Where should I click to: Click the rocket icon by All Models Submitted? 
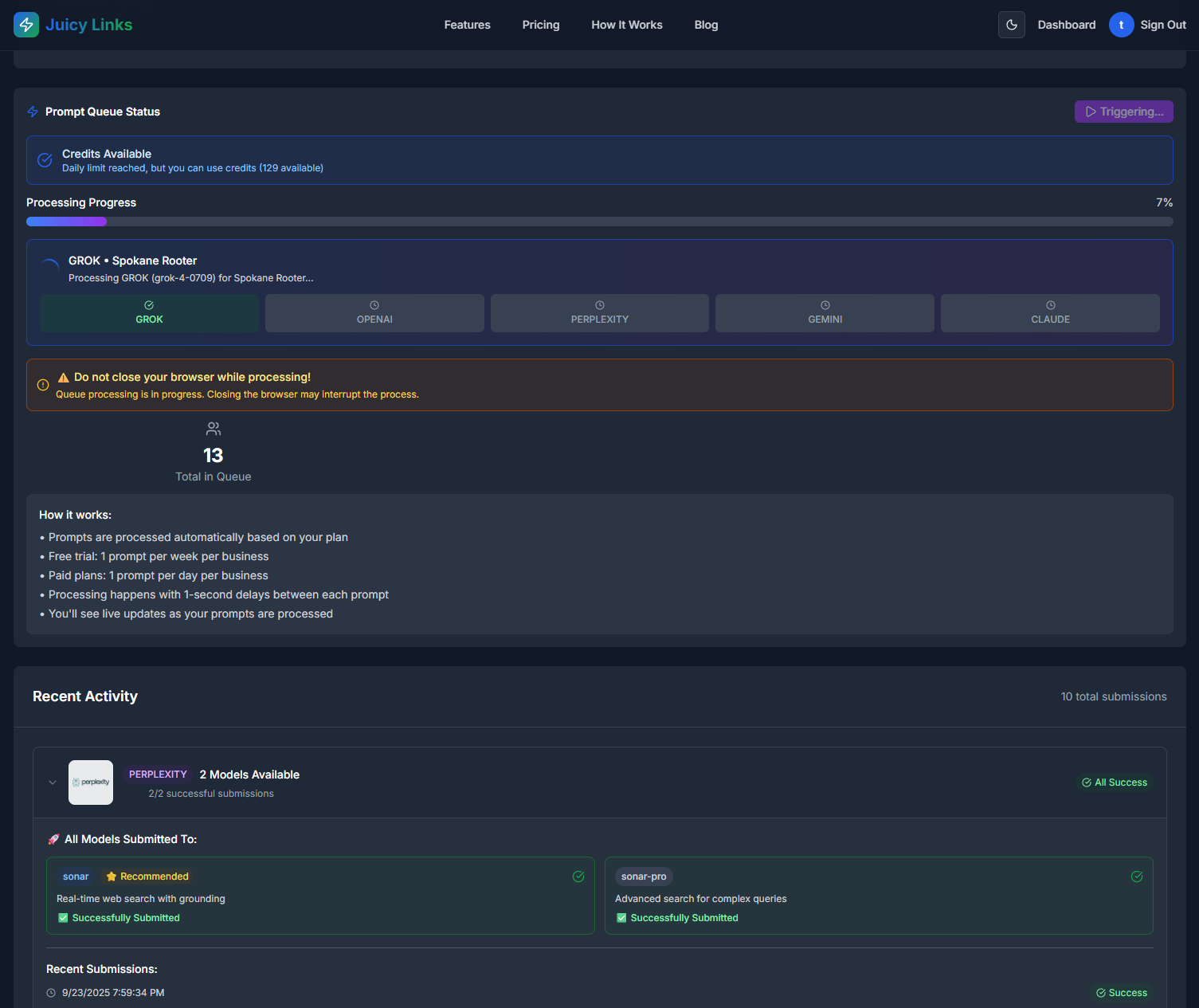pos(53,839)
